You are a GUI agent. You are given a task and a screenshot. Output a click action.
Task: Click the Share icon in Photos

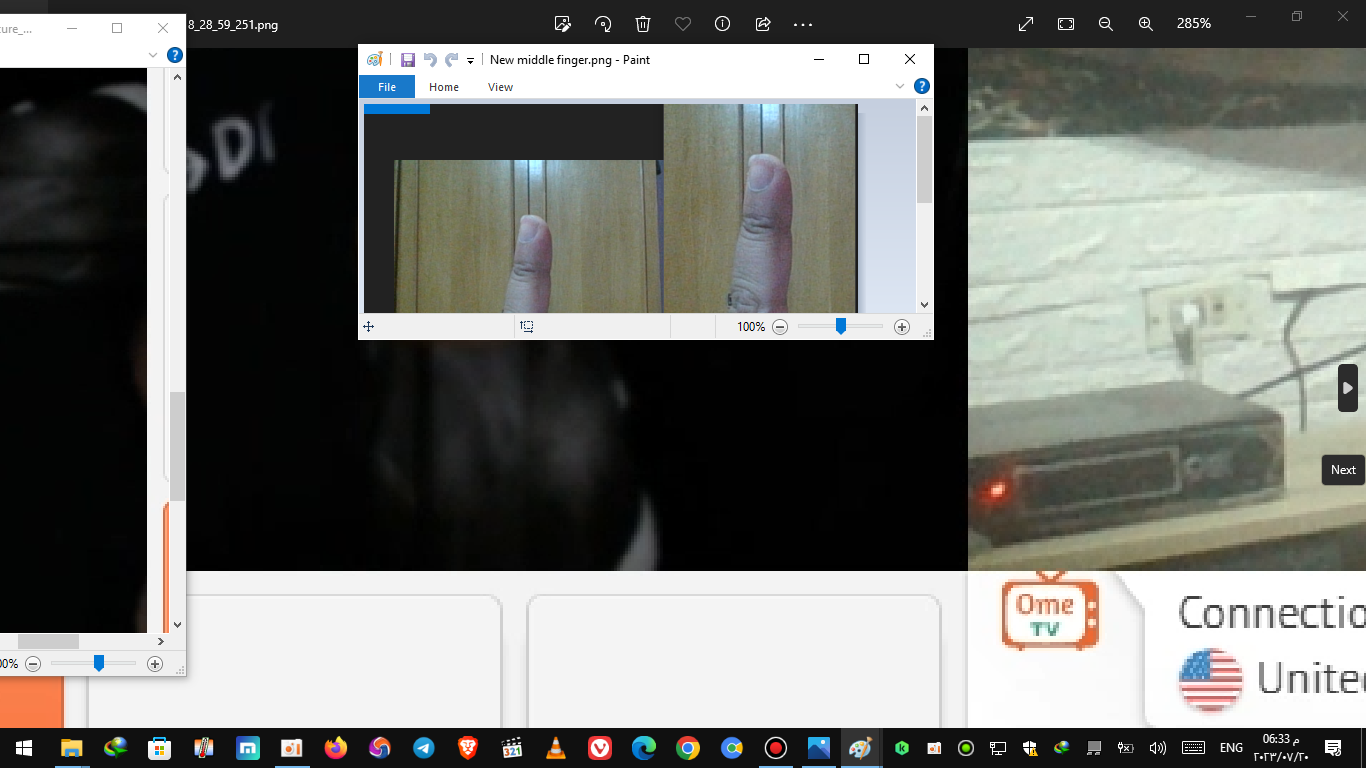pyautogui.click(x=763, y=24)
